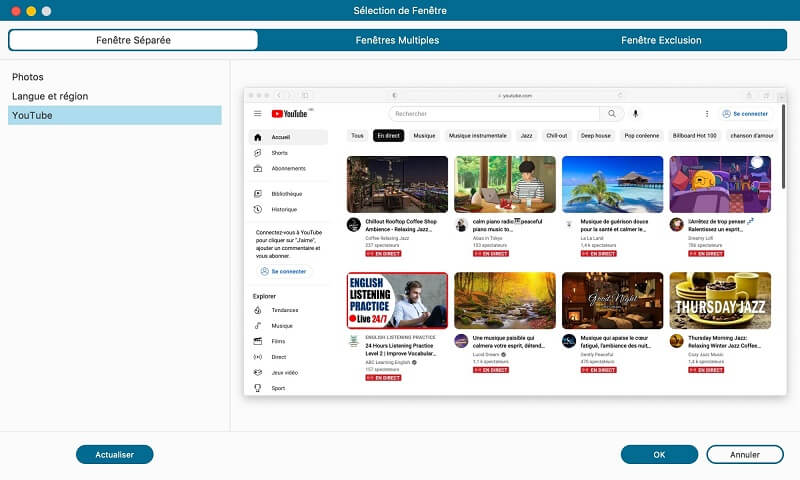Open the Chillout Rooftop Coffee Shop thumbnail
Screen dimensions: 800x480
(x=397, y=184)
